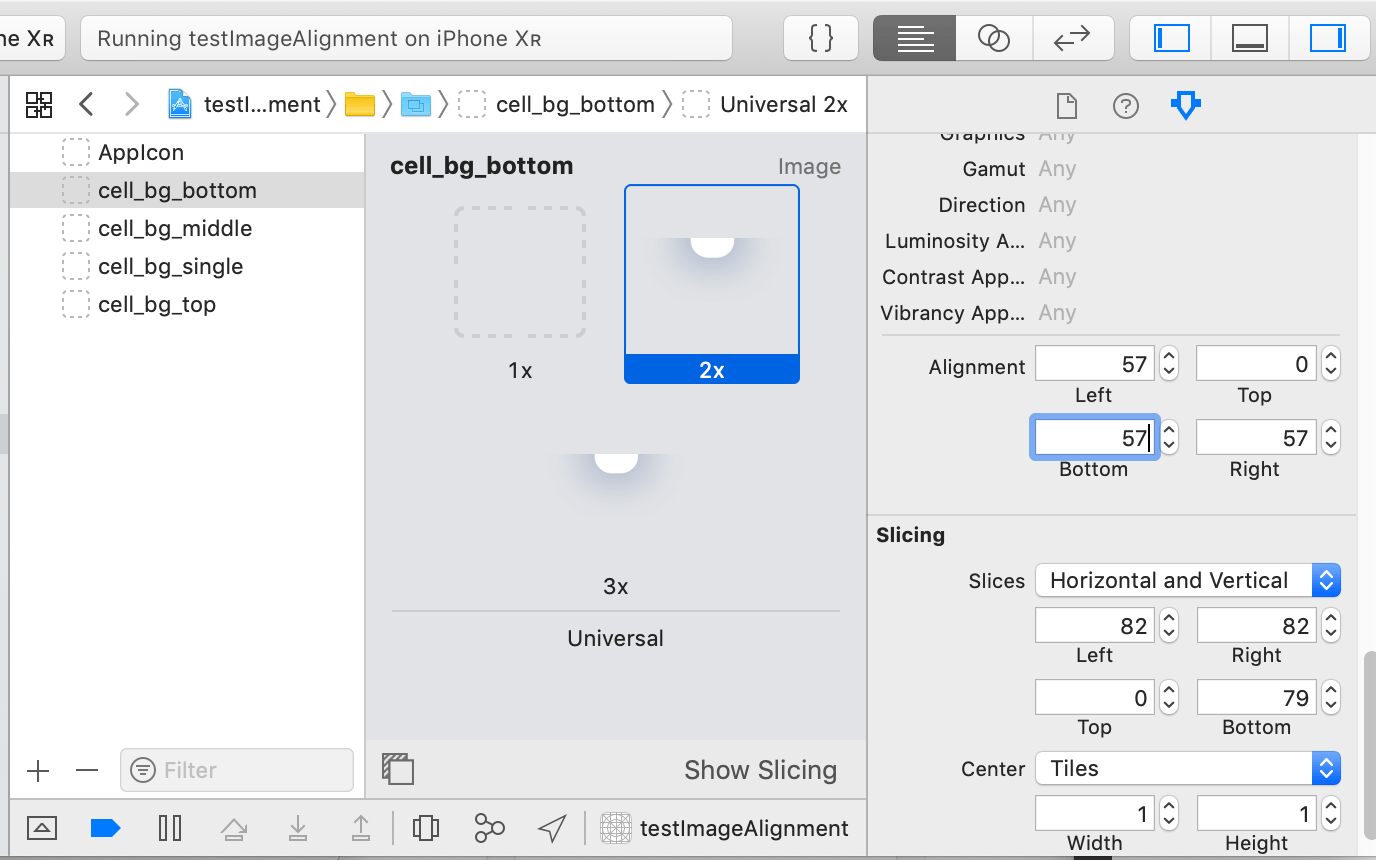1376x860 pixels.
Task: Click the Show Slicing button
Action: 761,769
